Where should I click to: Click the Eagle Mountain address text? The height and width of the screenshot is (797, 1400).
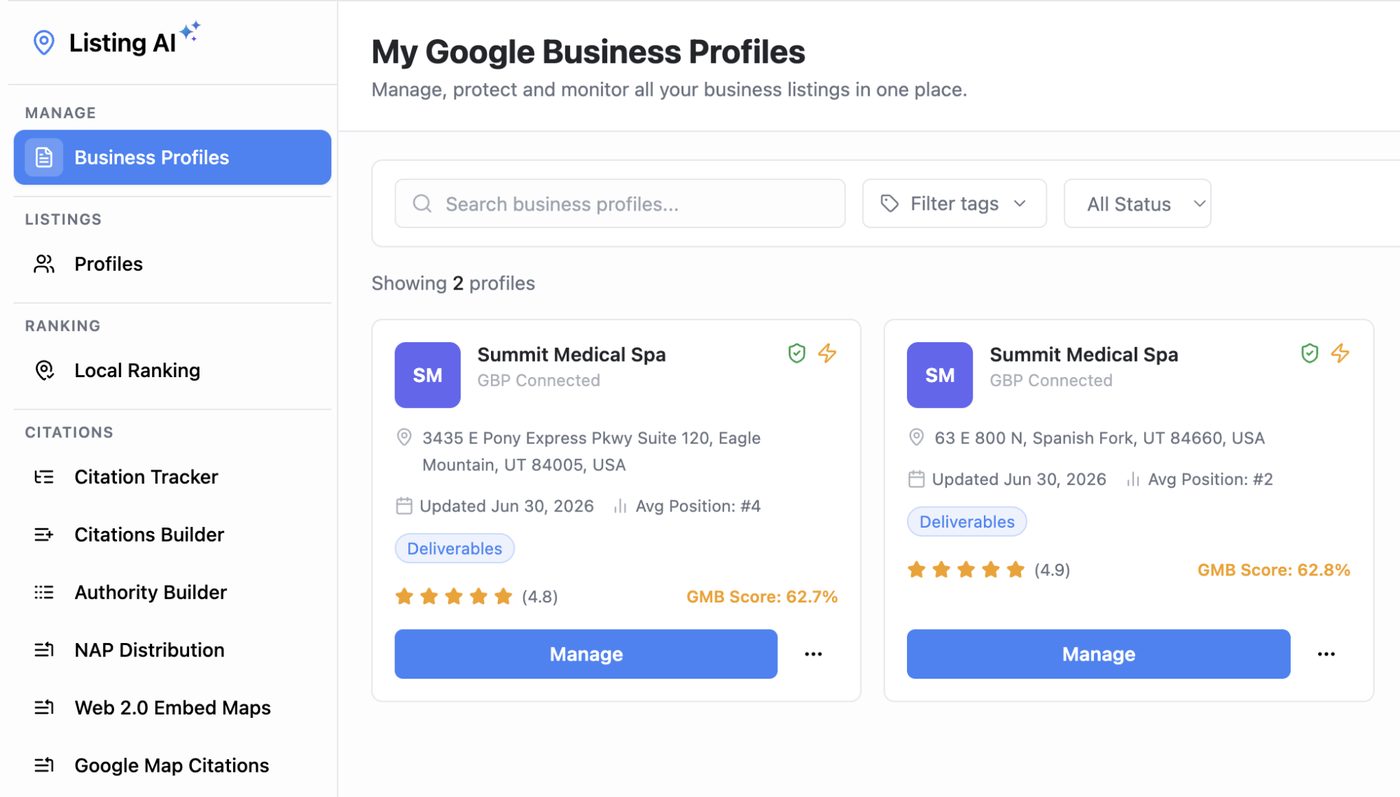click(x=591, y=451)
